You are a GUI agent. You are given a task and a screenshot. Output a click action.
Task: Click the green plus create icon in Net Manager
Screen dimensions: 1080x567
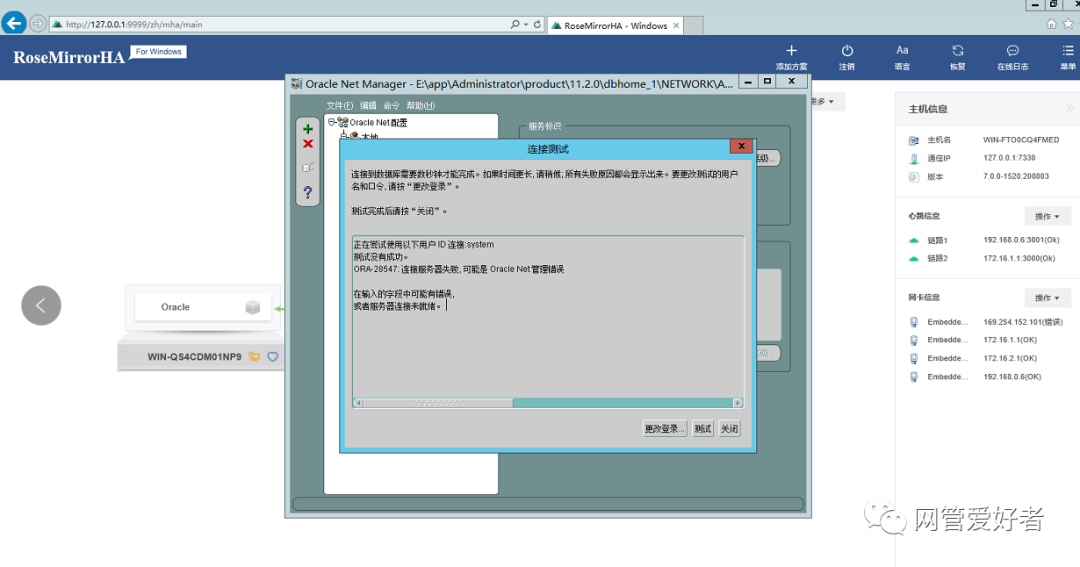(308, 129)
